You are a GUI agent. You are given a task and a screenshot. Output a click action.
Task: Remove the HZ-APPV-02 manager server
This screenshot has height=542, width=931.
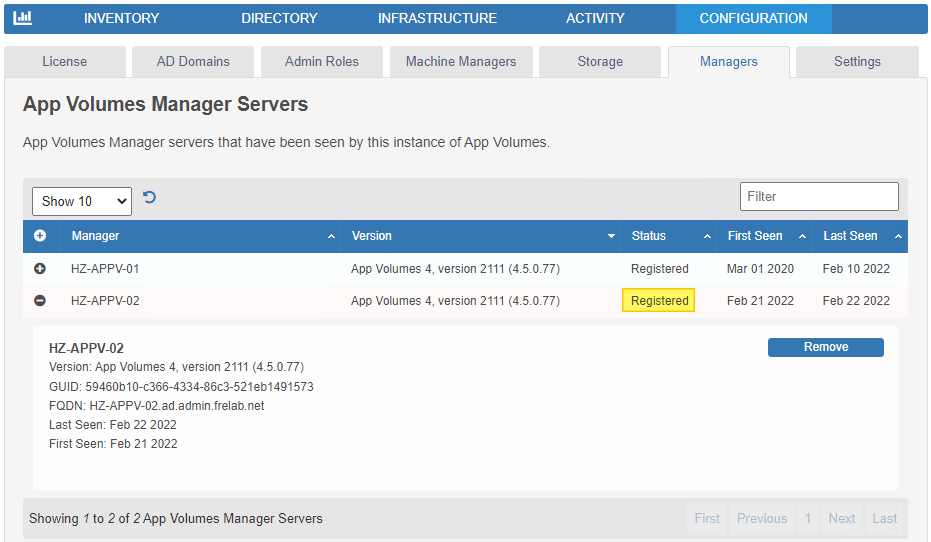[x=825, y=347]
